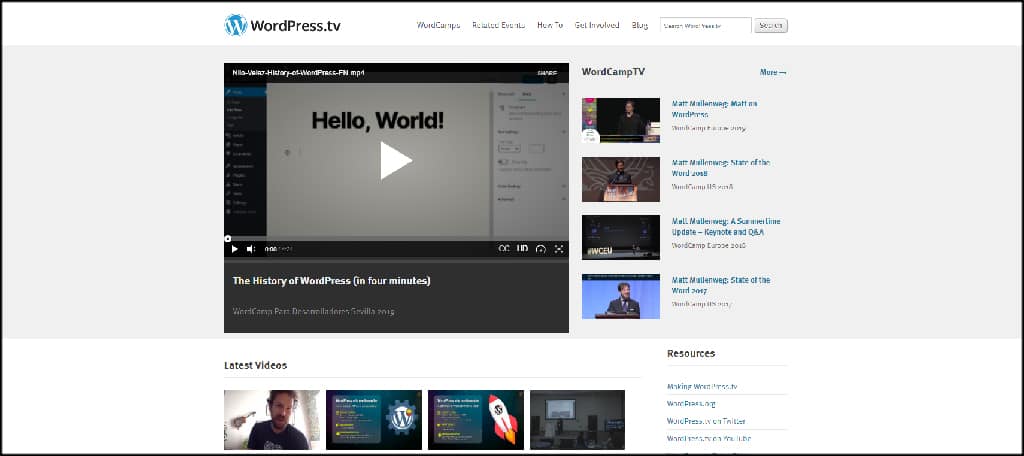Click the Share button on the video
Viewport: 1024px width, 456px height.
coord(547,73)
